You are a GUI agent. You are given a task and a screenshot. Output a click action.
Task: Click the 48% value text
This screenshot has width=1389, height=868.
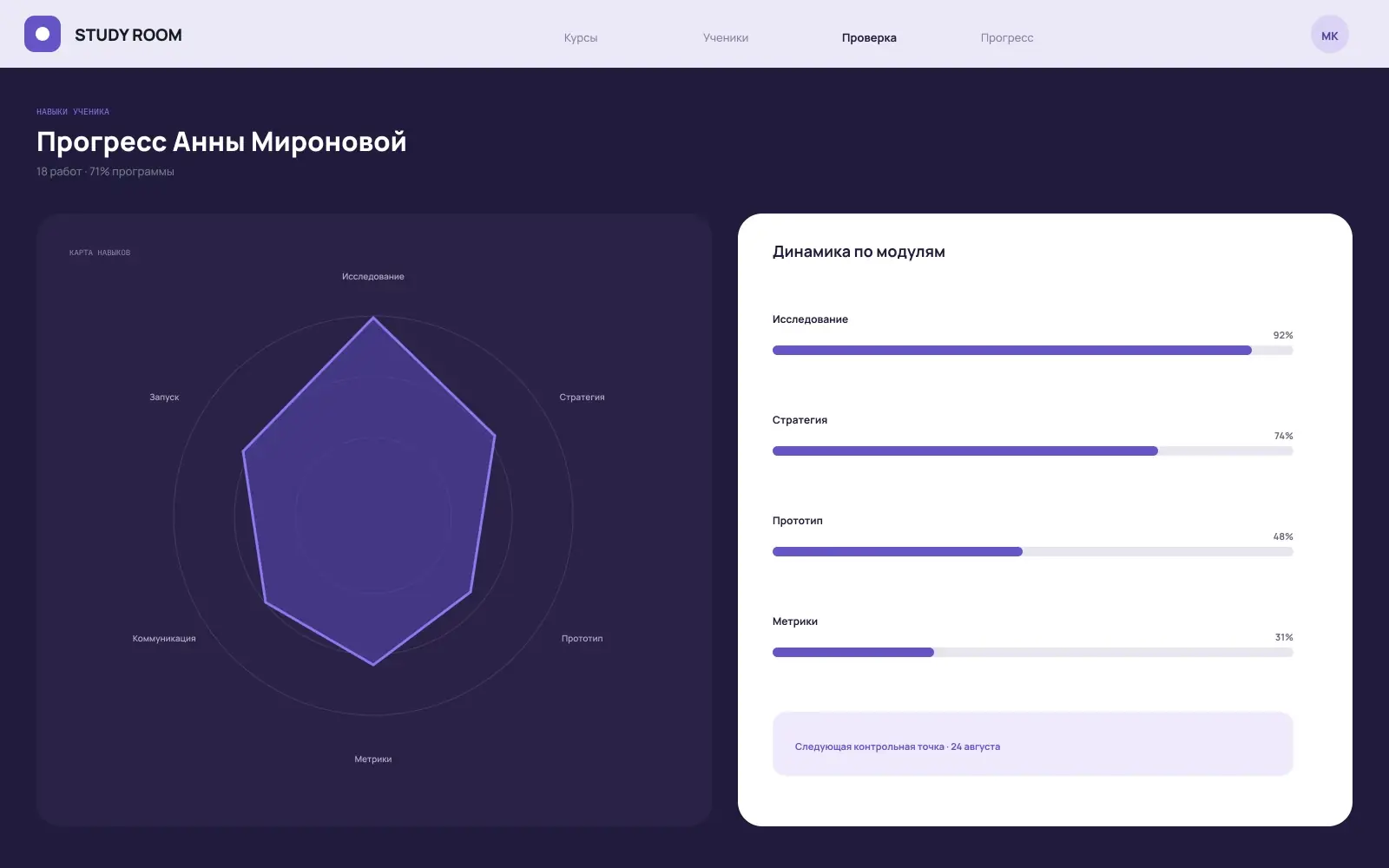tap(1283, 536)
